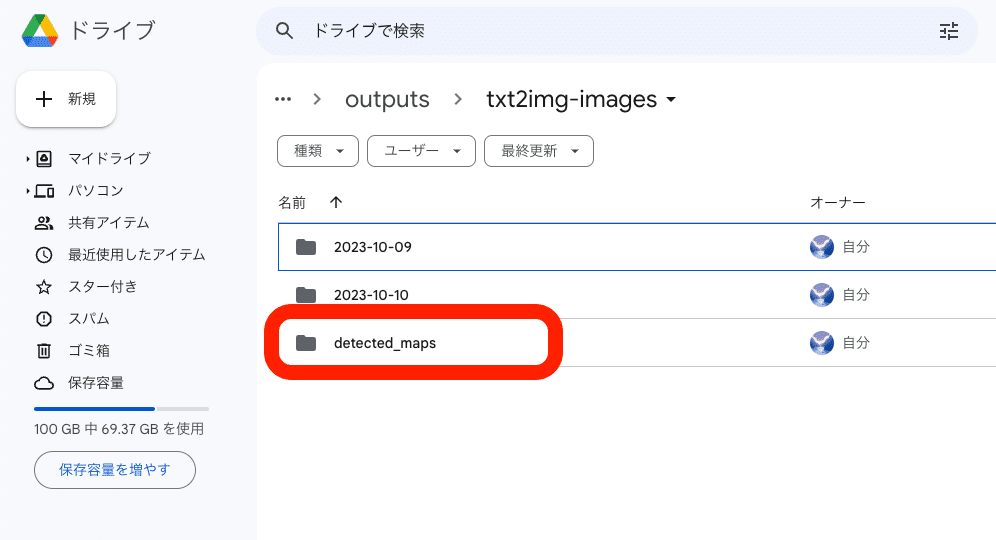Open 保存容量 storage in sidebar
Screen dimensions: 996x540
pyautogui.click(x=96, y=383)
